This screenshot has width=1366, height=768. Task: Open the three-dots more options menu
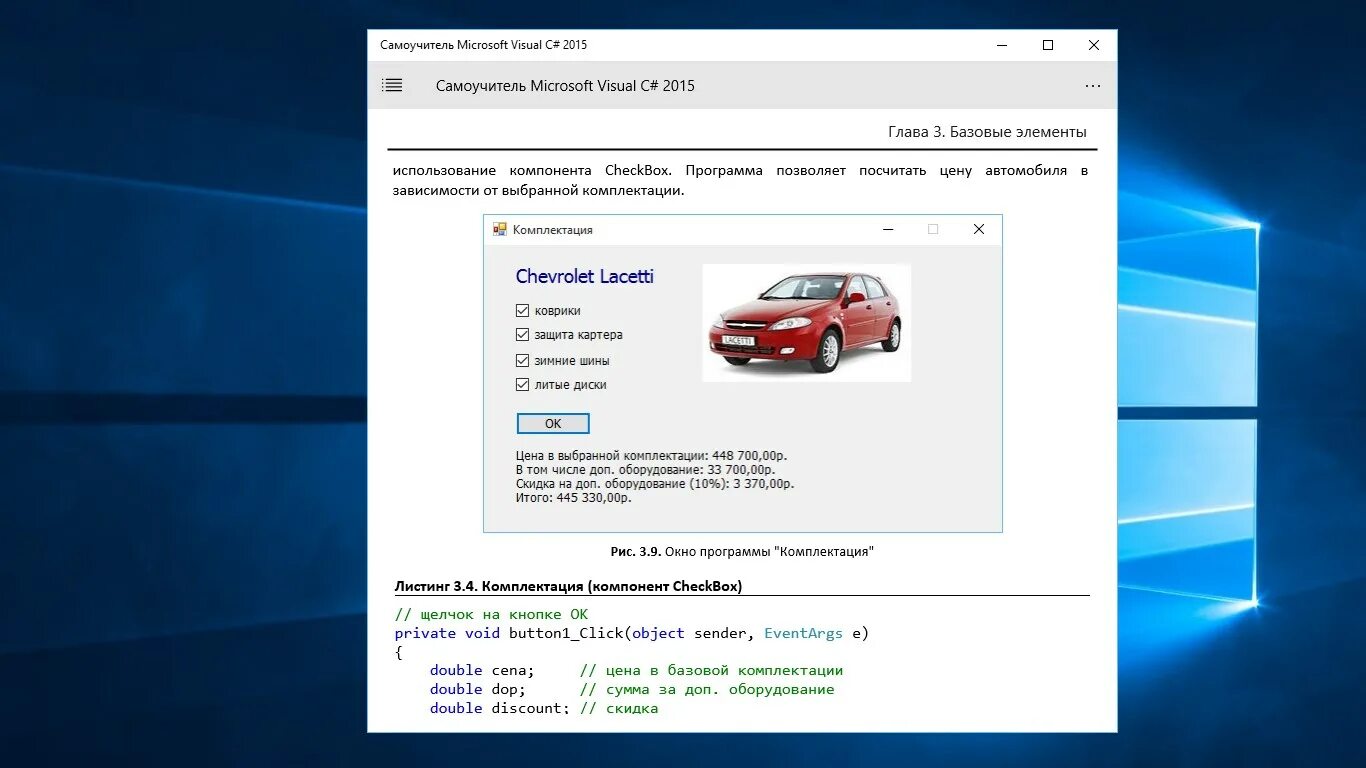[x=1093, y=86]
